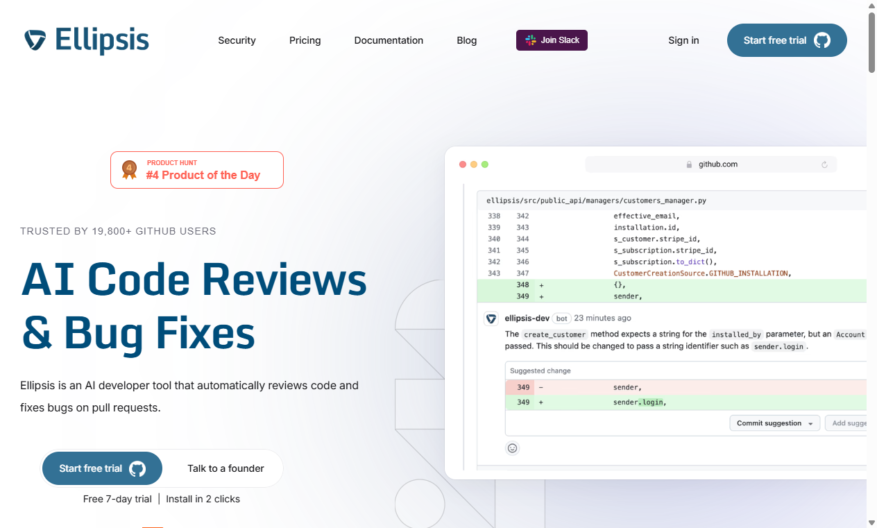Click ellipsis-dev bot avatar icon
877x528 pixels.
(x=491, y=319)
